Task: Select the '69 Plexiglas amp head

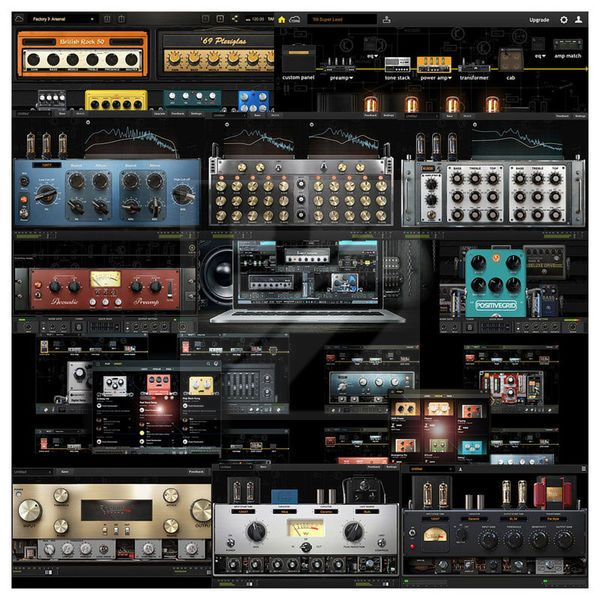Action: tap(217, 54)
